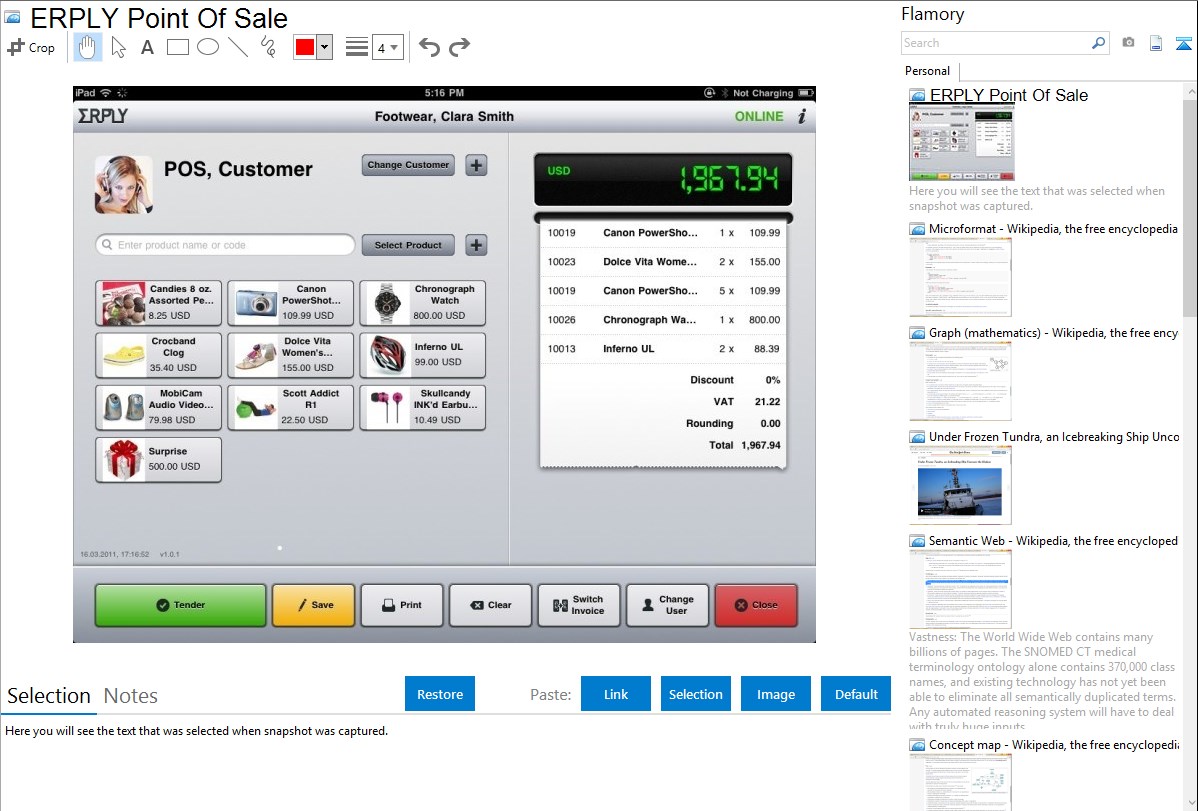Open the ERPLY Point Of Sale snapshot thumbnail
This screenshot has width=1198, height=811.
tap(962, 143)
